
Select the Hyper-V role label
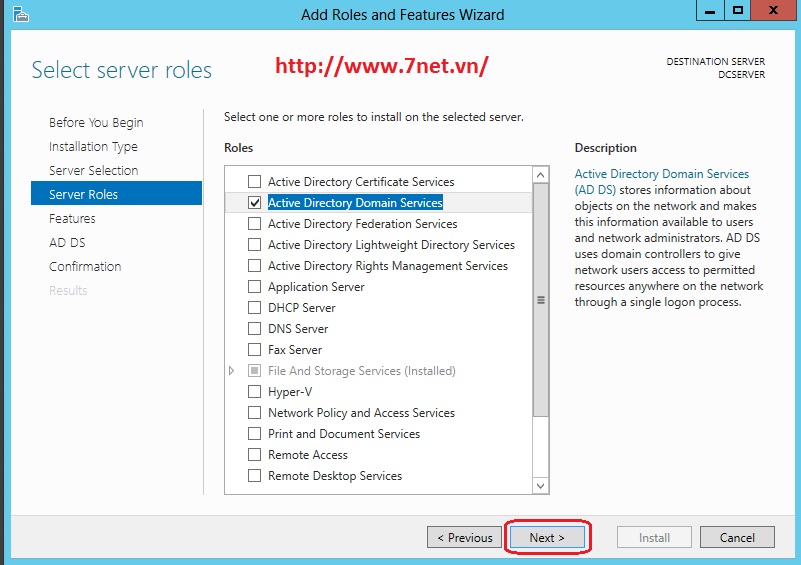[290, 392]
